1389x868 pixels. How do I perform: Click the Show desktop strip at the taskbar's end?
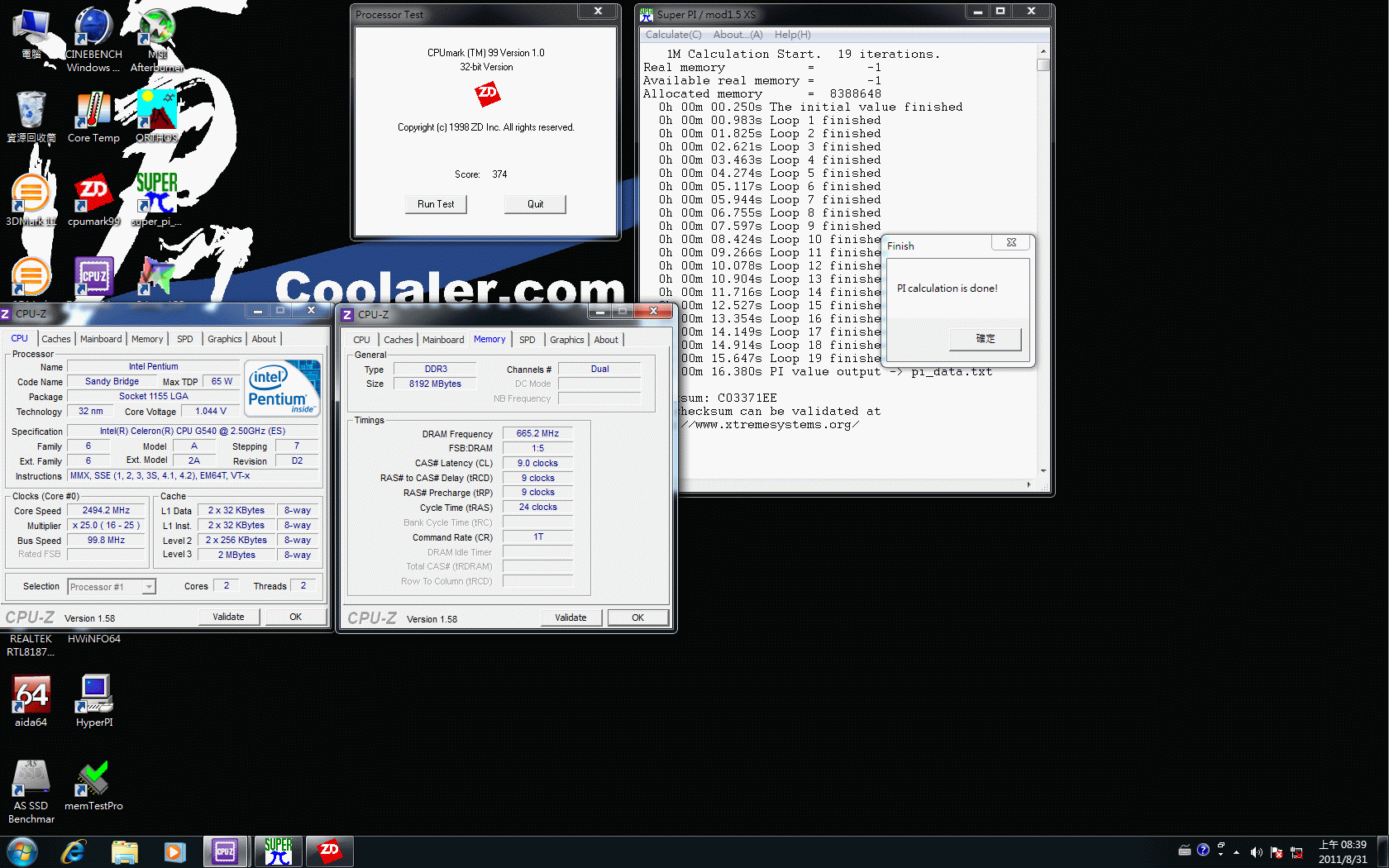click(1383, 852)
